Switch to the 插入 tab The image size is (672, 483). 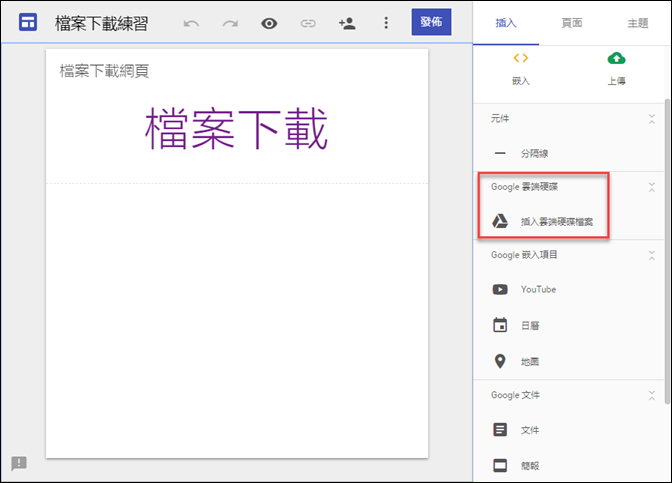pos(506,23)
